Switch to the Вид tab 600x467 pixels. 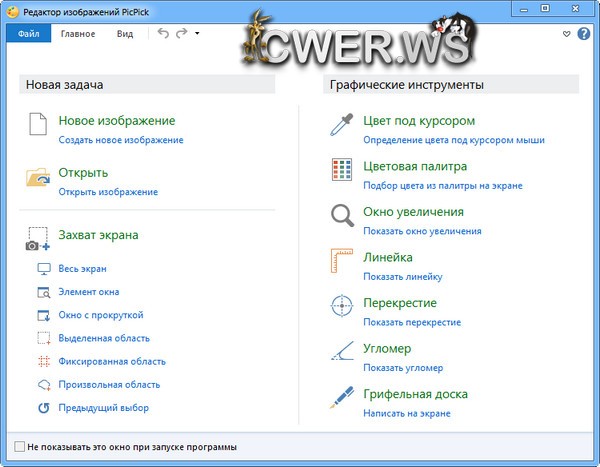coord(124,34)
